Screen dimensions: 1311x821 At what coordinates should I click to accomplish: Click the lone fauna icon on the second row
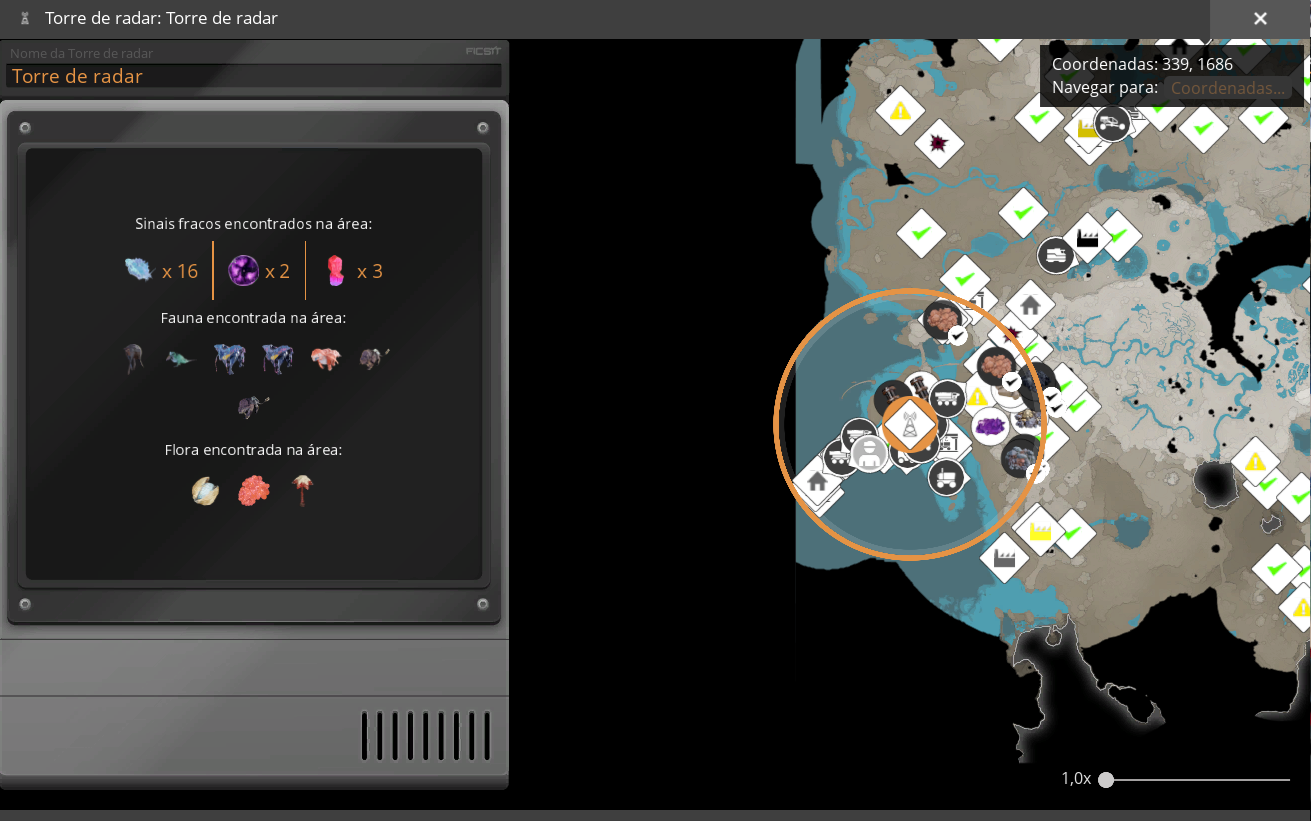253,406
